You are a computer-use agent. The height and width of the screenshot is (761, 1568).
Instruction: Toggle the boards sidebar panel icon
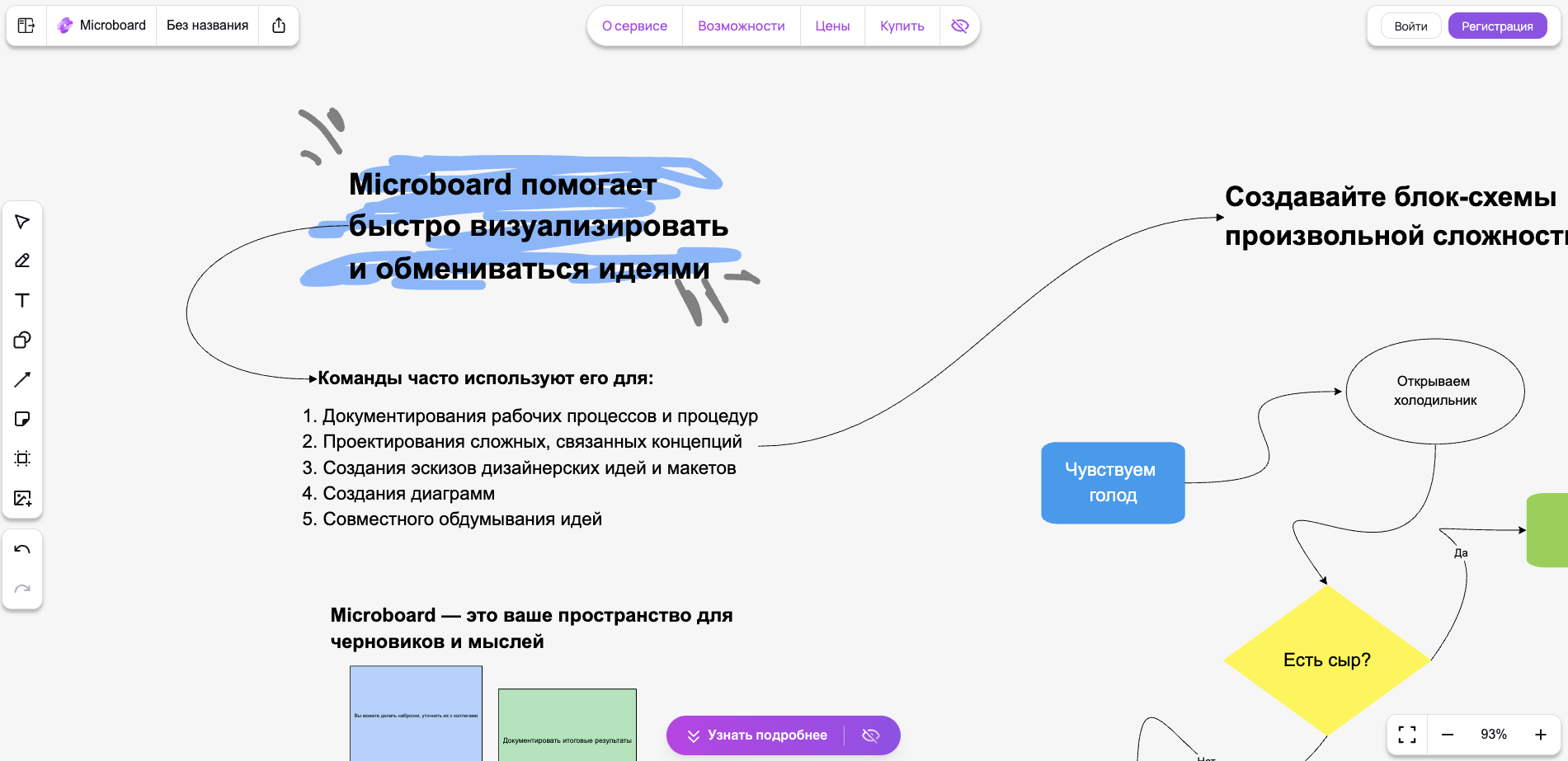[x=26, y=26]
